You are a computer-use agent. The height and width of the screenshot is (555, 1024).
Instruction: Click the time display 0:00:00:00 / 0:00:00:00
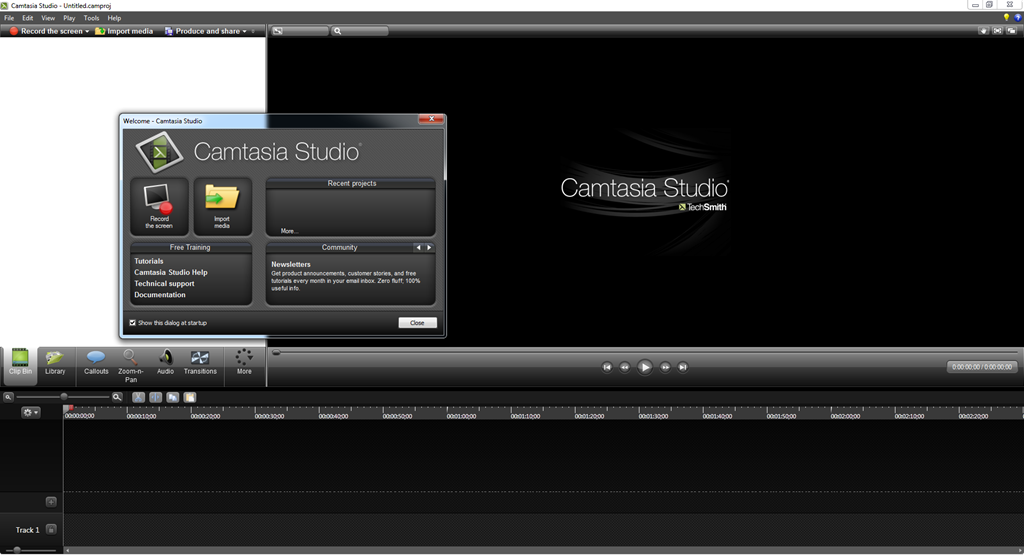click(x=982, y=367)
